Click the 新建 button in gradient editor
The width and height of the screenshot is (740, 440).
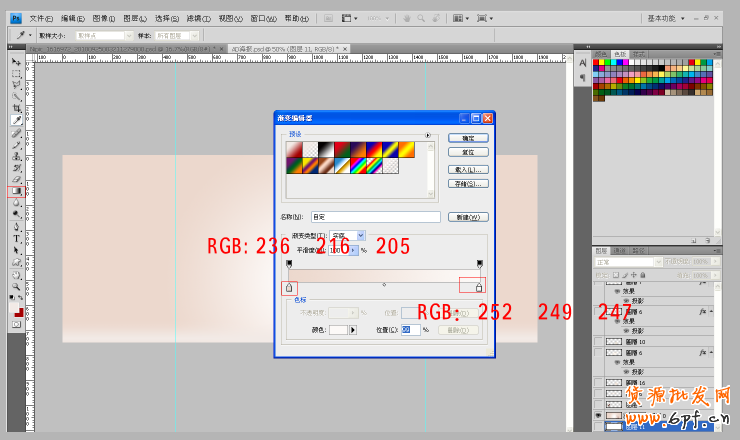467,216
